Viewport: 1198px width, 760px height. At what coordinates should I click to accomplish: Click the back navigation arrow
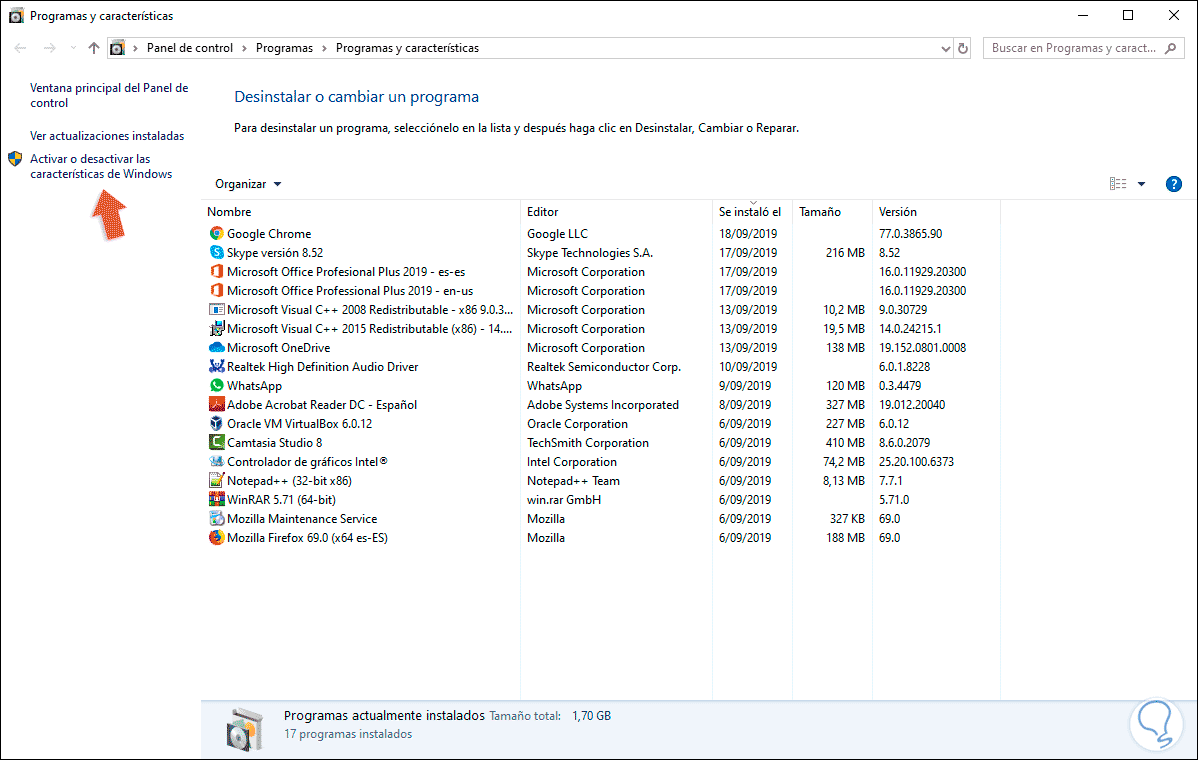tap(21, 48)
